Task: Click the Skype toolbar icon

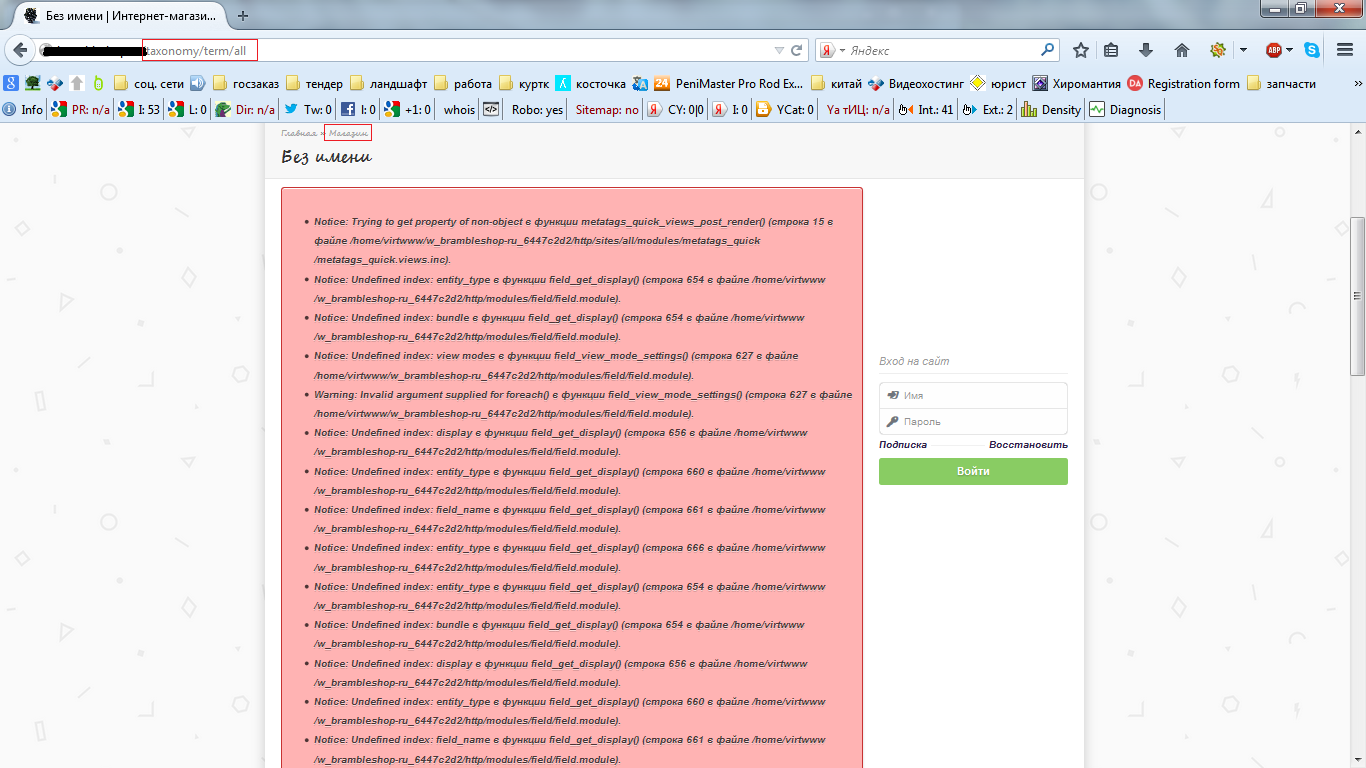Action: tap(1312, 50)
